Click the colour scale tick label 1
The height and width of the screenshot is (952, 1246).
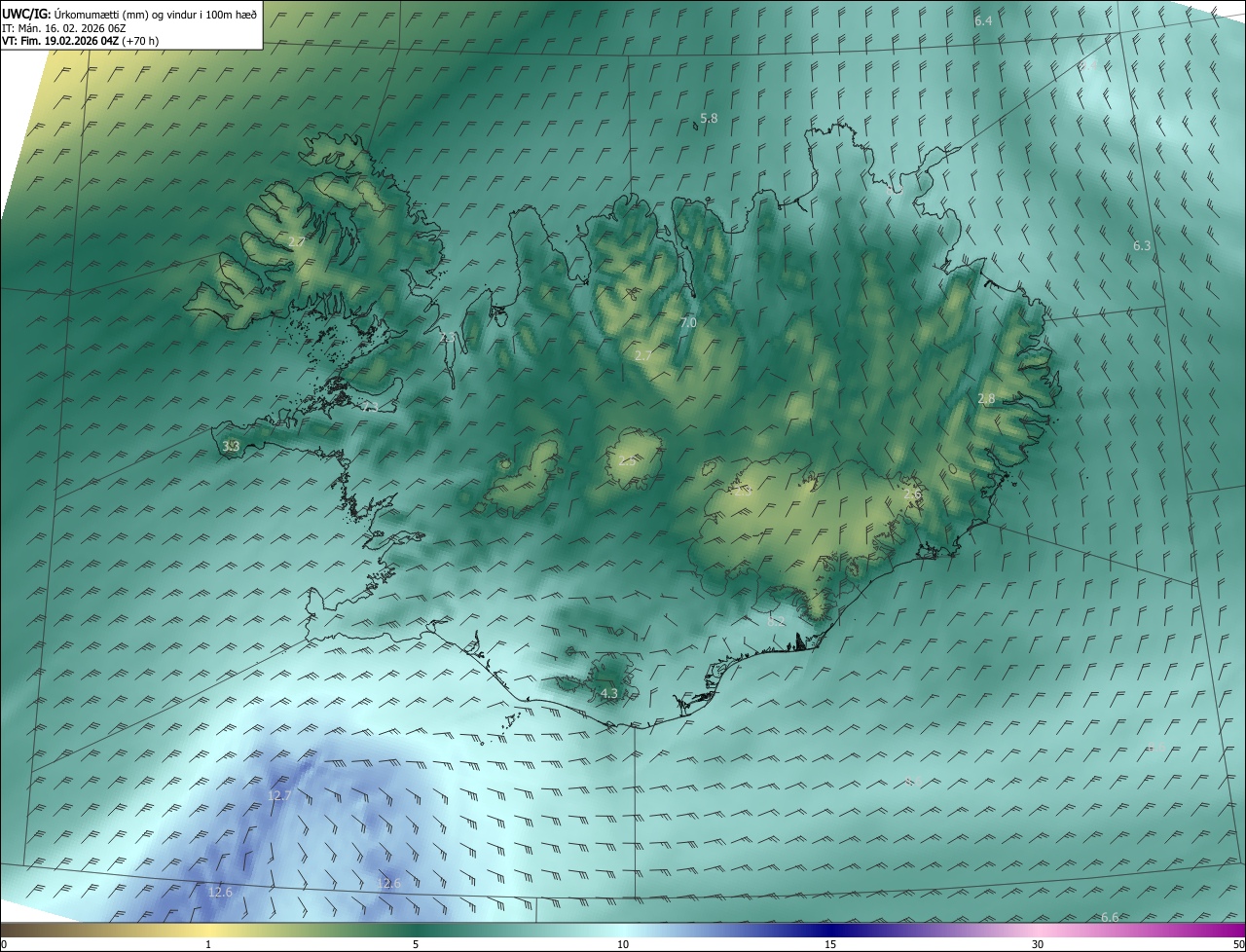pyautogui.click(x=208, y=944)
